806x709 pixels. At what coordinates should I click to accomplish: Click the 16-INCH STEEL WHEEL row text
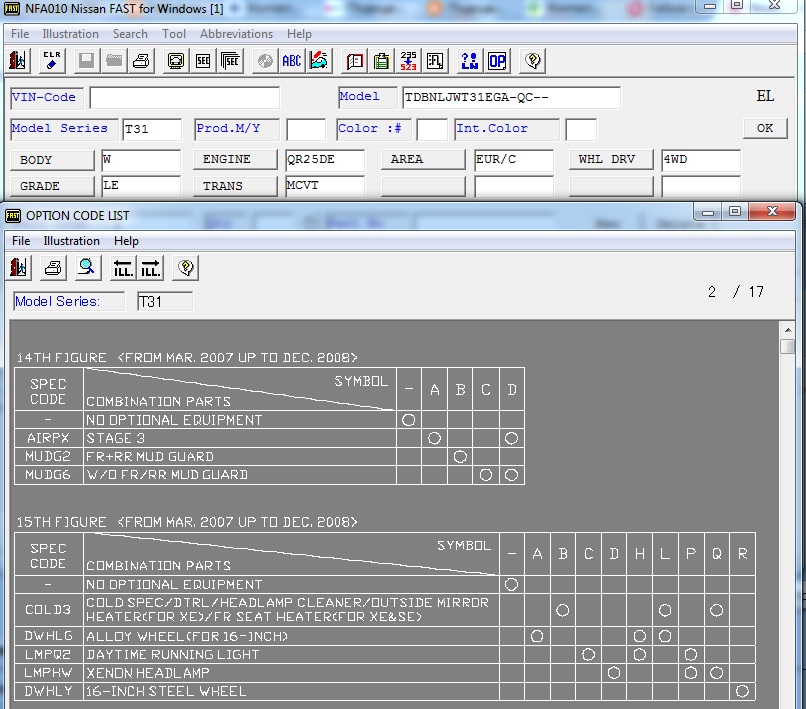[166, 692]
